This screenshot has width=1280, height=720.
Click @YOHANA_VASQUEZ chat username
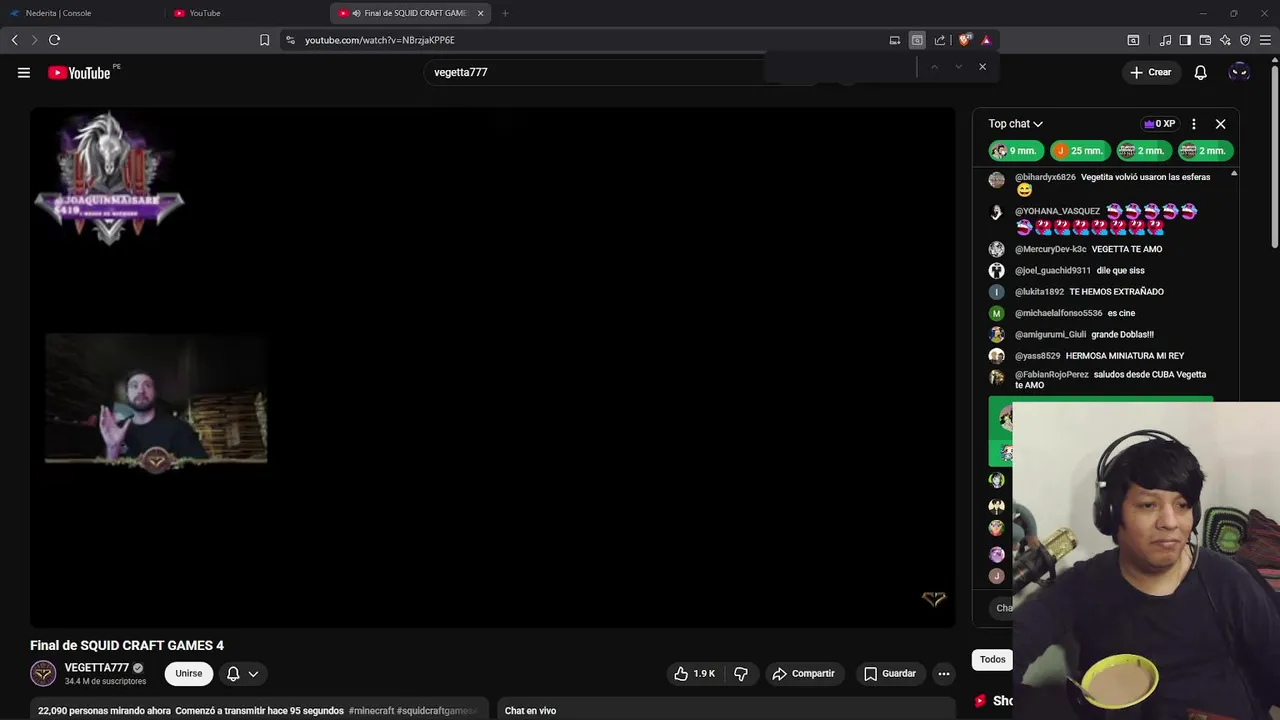click(1057, 212)
